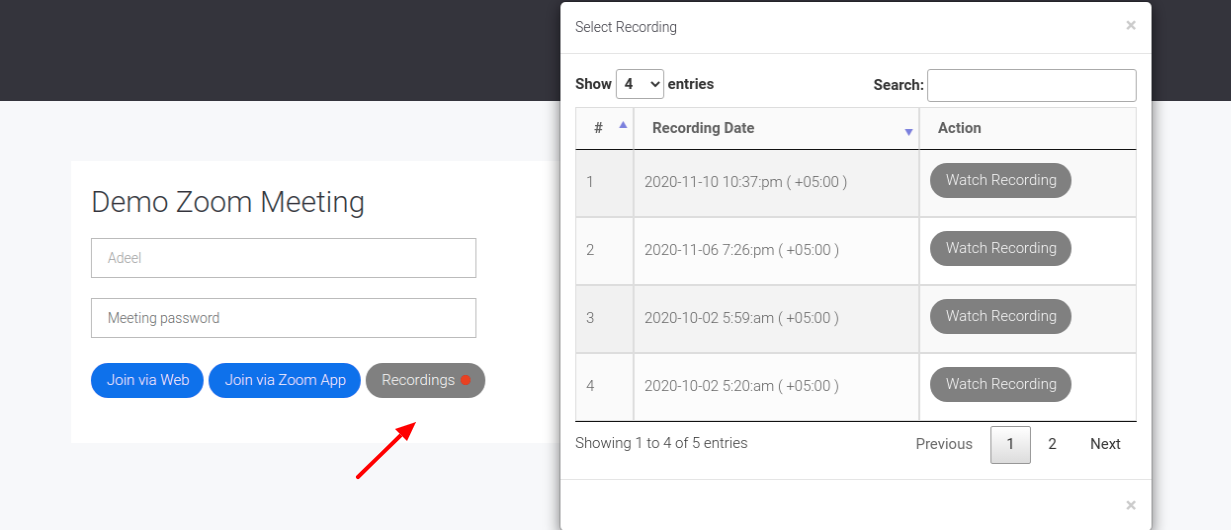Viewport: 1231px width, 530px height.
Task: Open the Show entries count dropdown
Action: (x=640, y=84)
